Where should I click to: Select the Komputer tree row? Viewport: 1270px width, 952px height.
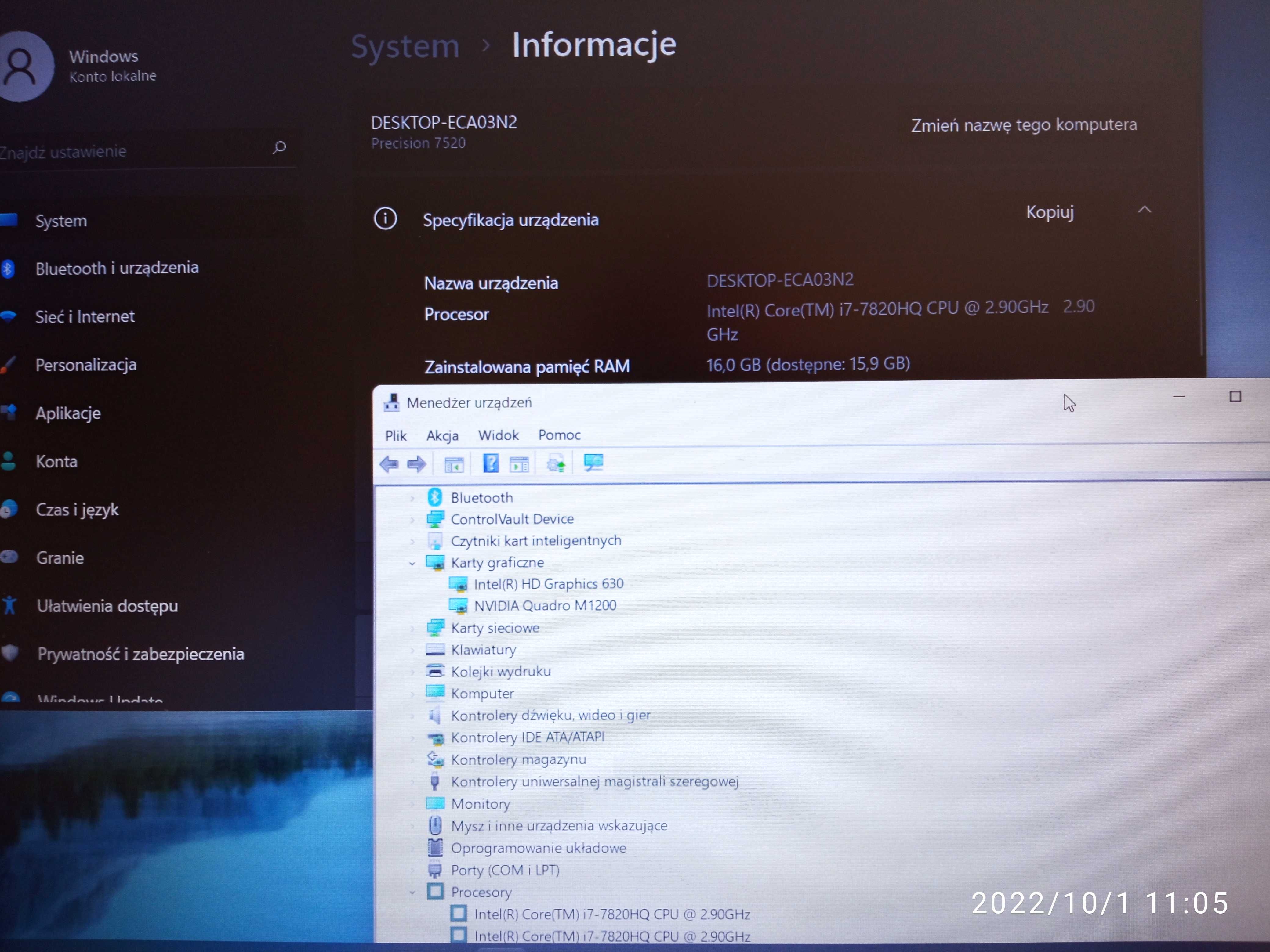482,694
